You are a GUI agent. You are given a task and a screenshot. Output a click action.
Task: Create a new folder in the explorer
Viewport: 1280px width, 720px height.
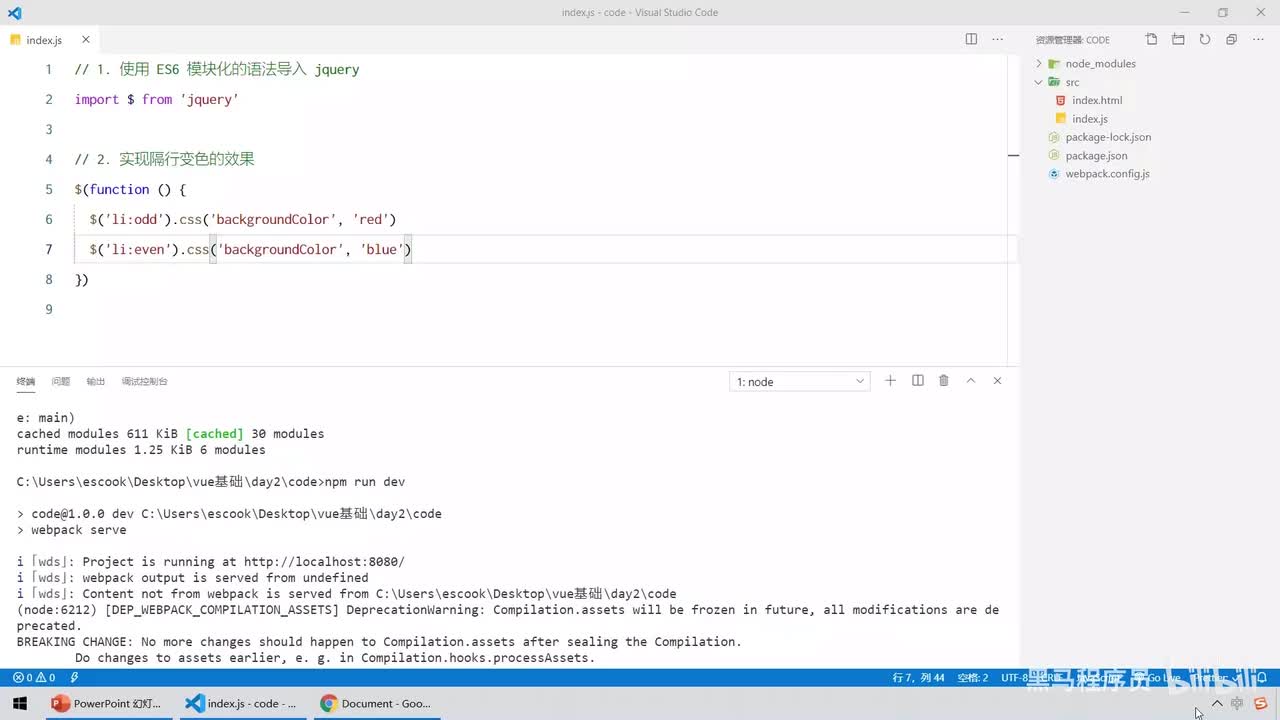coord(1178,39)
